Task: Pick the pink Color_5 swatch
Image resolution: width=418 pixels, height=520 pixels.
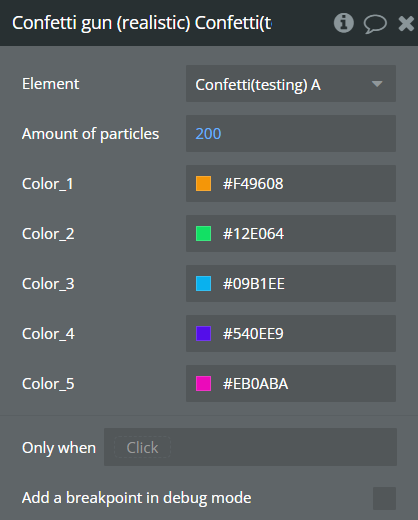Action: point(203,384)
